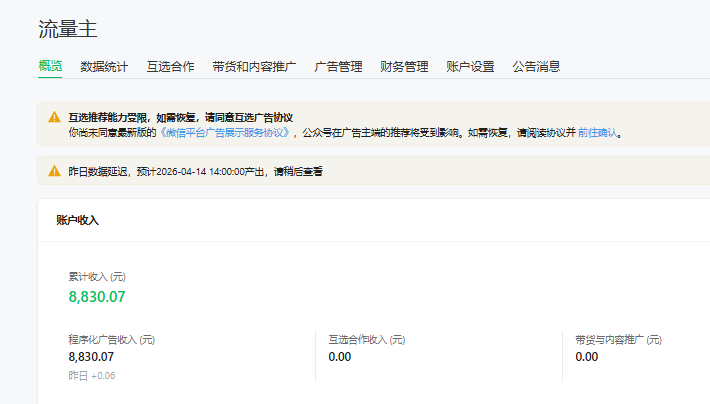The width and height of the screenshot is (710, 404).
Task: Click the 账户收入 section heading
Action: point(77,220)
